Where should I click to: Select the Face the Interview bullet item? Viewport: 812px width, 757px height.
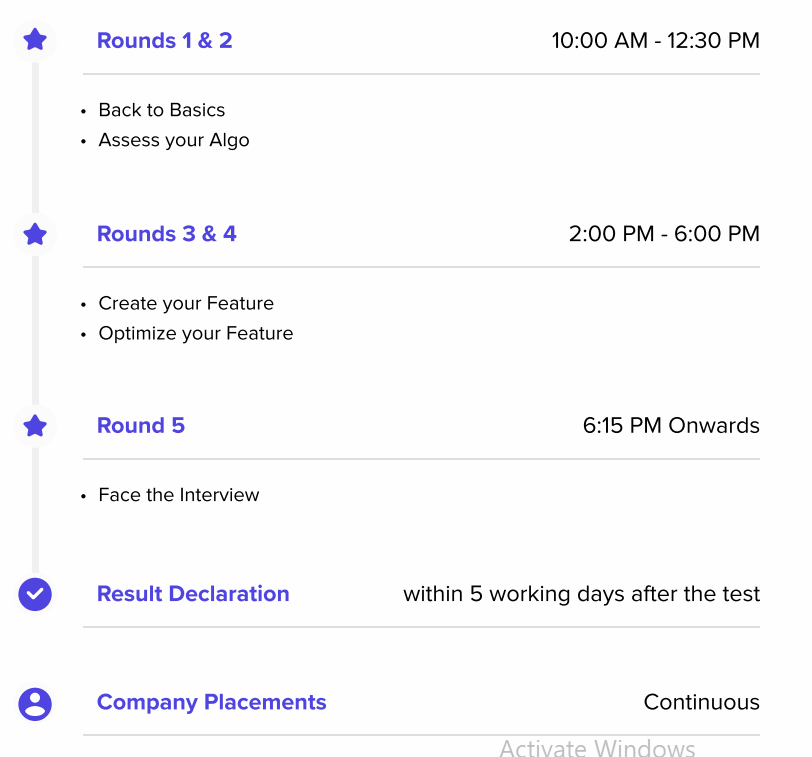pos(179,494)
